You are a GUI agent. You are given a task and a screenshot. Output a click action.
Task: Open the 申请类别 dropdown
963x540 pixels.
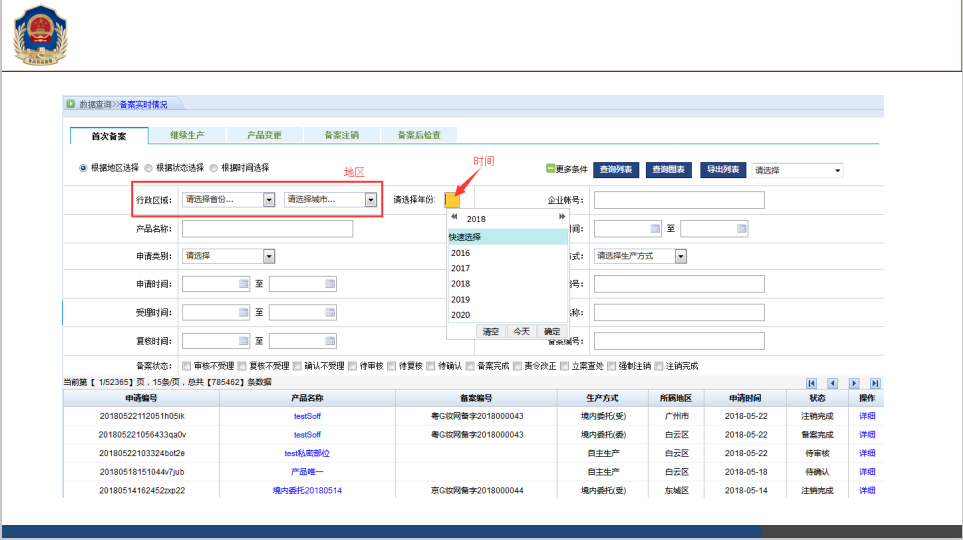coord(228,256)
